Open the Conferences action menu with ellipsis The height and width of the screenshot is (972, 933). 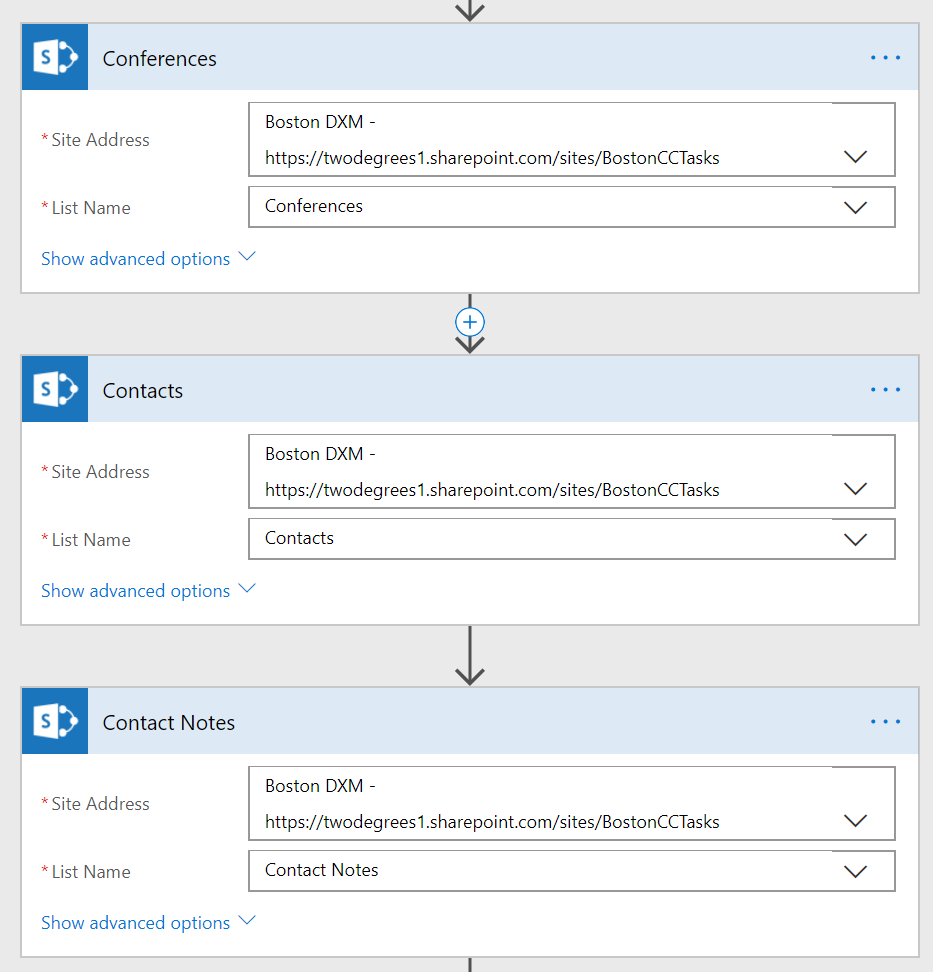(x=885, y=57)
